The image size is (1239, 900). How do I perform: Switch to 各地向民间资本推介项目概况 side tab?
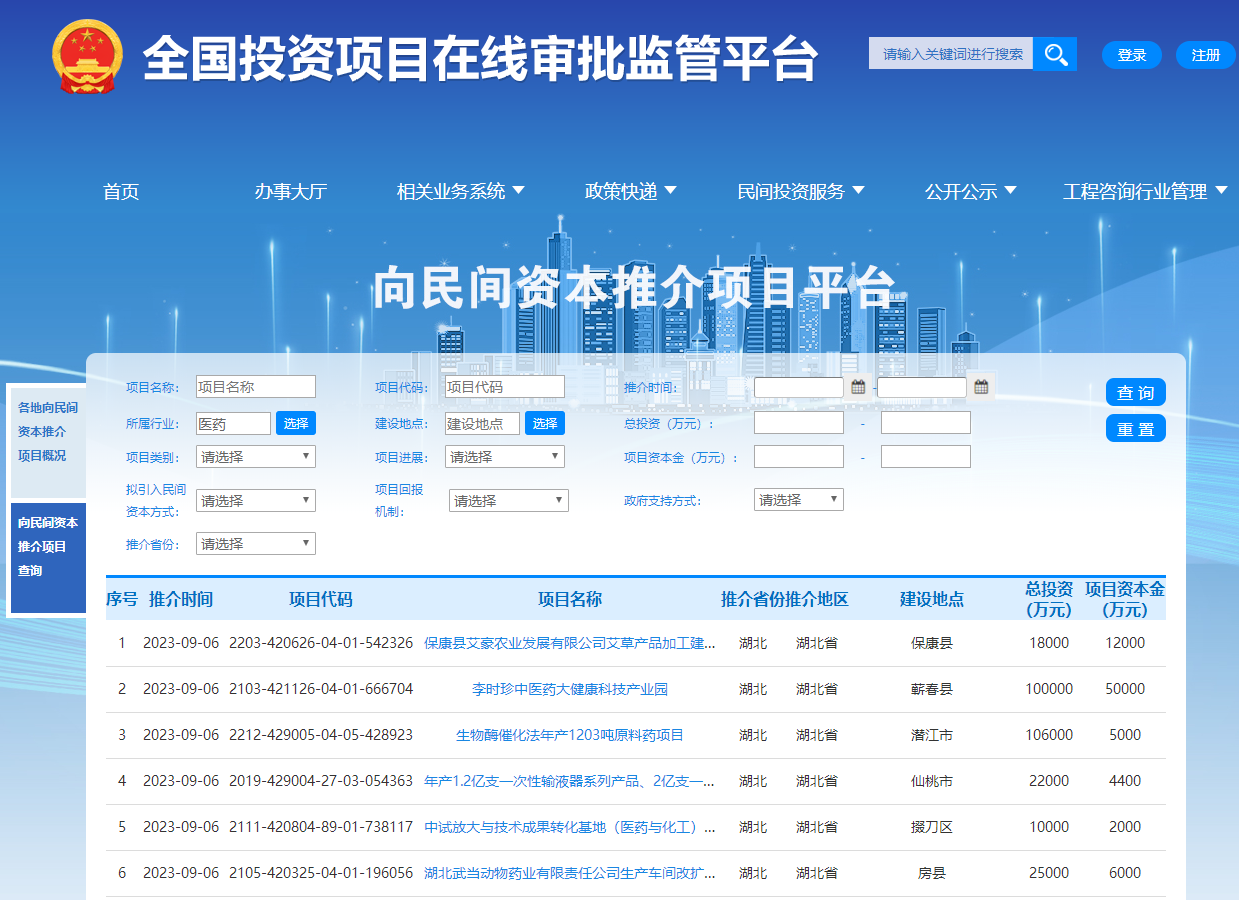click(47, 432)
